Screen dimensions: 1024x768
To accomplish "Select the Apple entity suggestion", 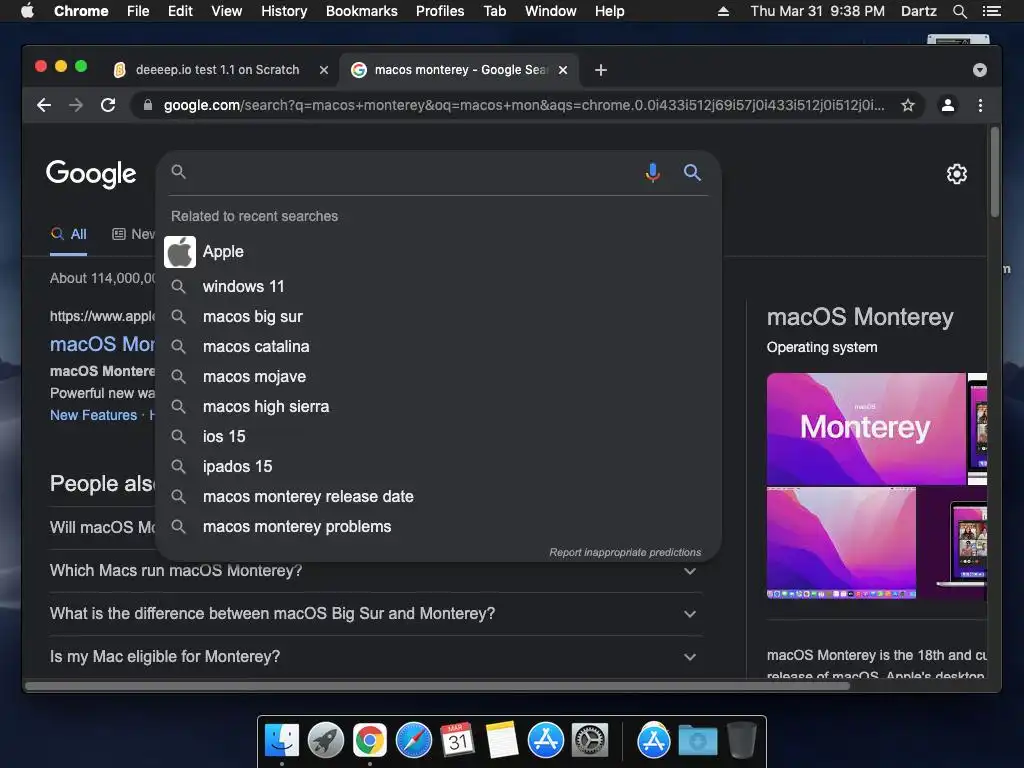I will point(438,251).
